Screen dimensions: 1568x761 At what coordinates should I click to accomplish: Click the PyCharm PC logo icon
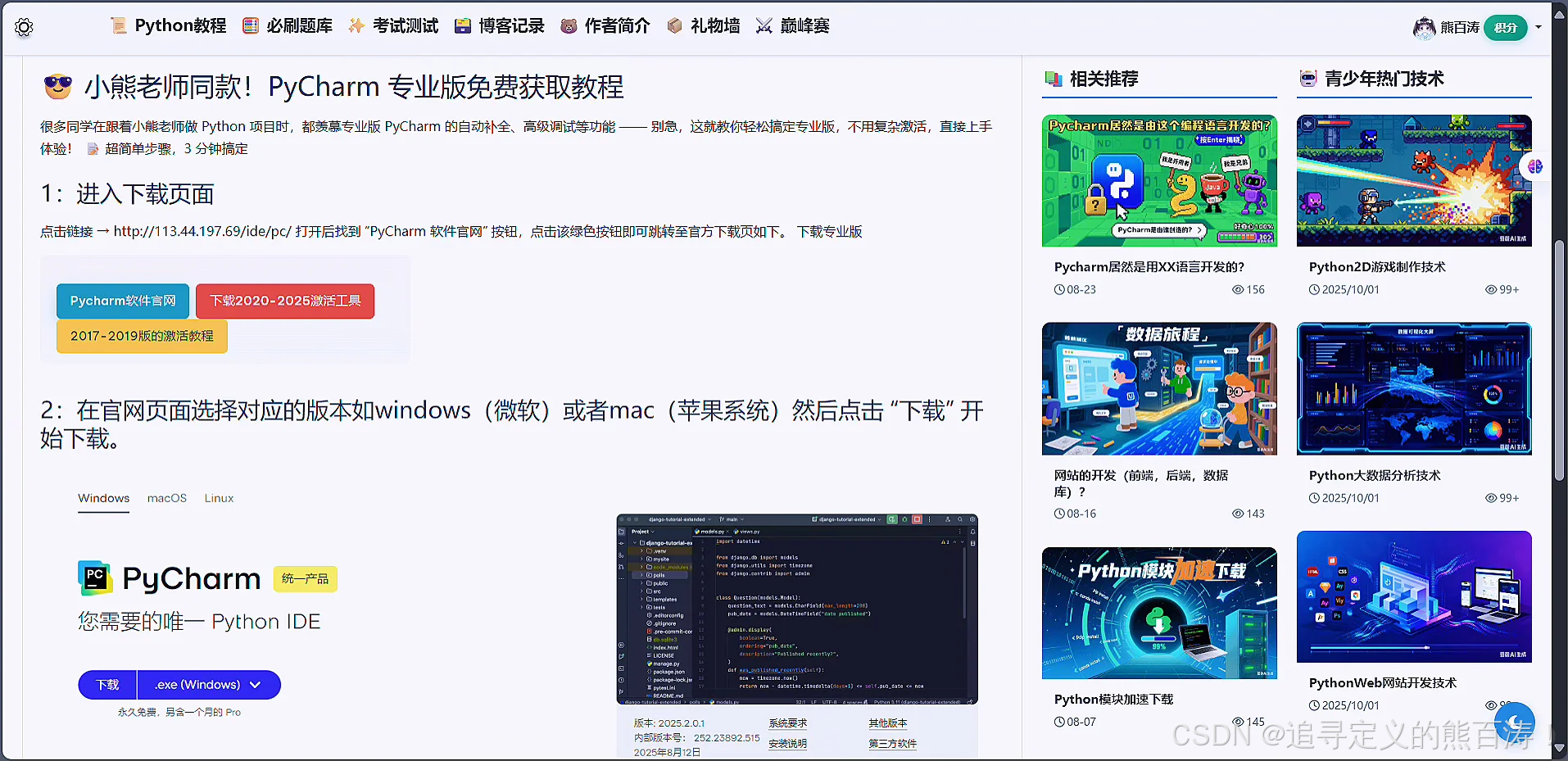[95, 578]
